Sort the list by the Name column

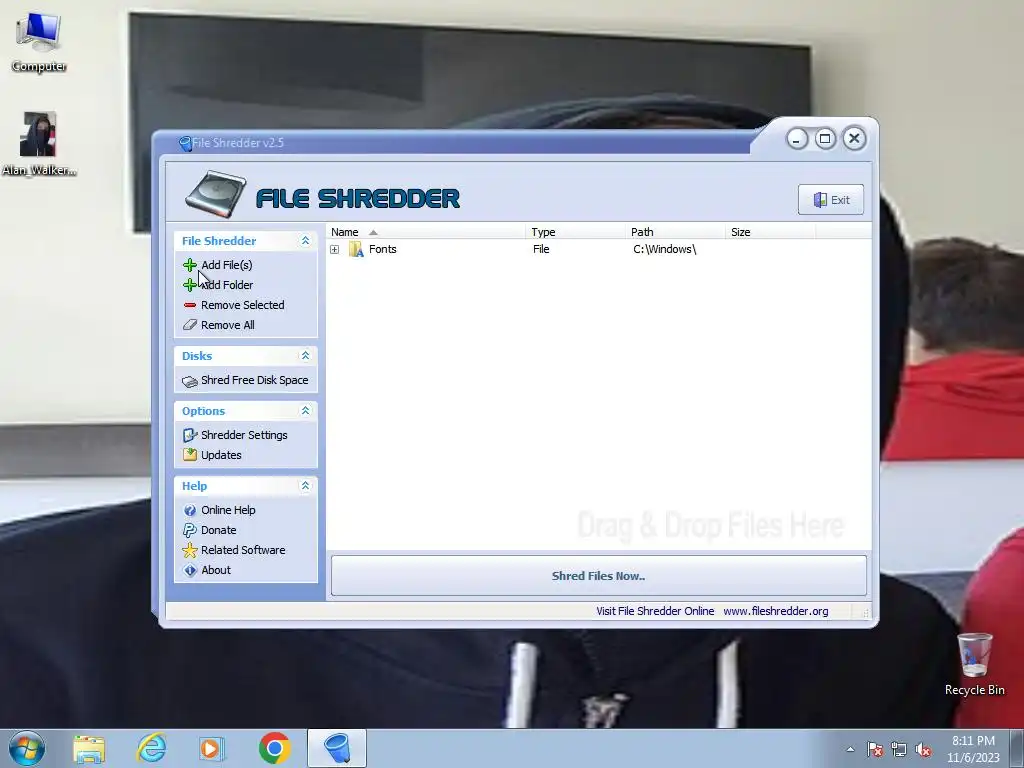[x=426, y=232]
